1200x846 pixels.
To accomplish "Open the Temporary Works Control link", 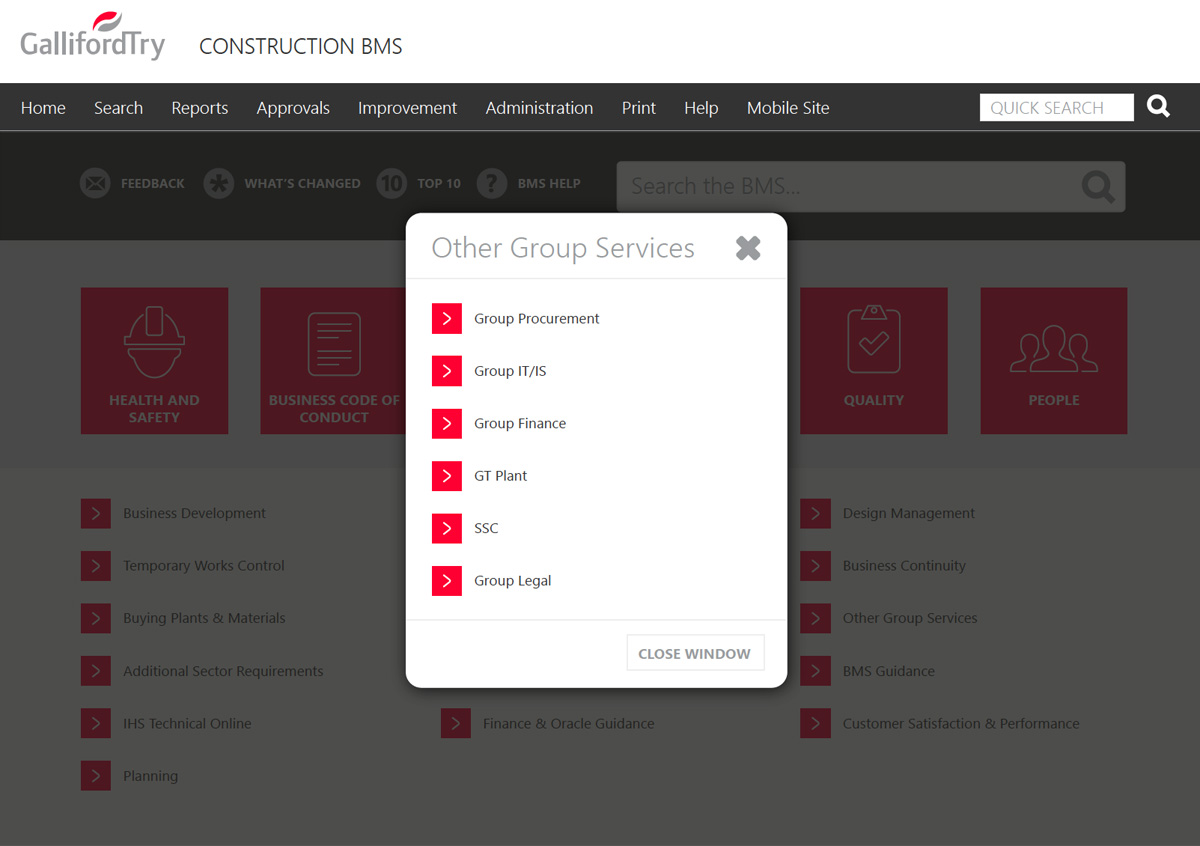I will pos(204,566).
